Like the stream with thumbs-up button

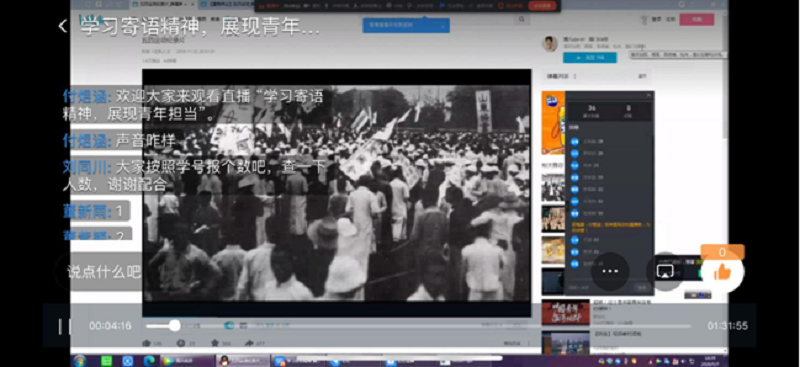pyautogui.click(x=722, y=272)
